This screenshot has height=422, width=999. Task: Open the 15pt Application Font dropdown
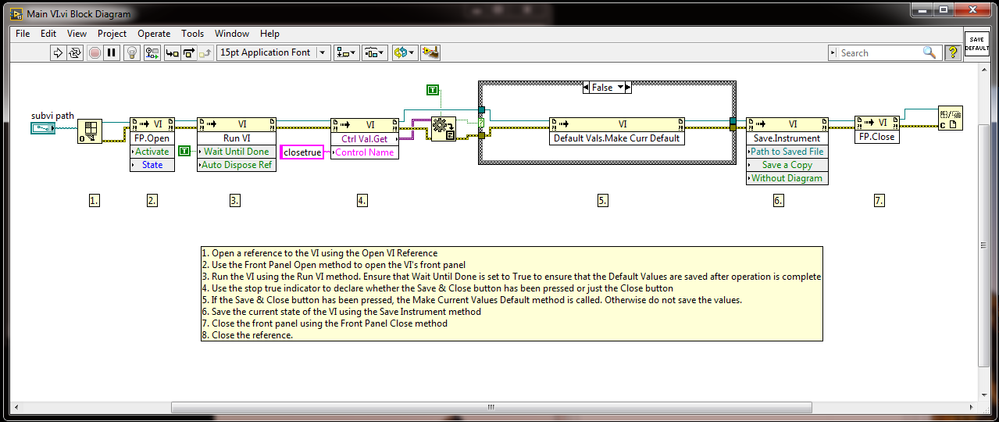(322, 52)
